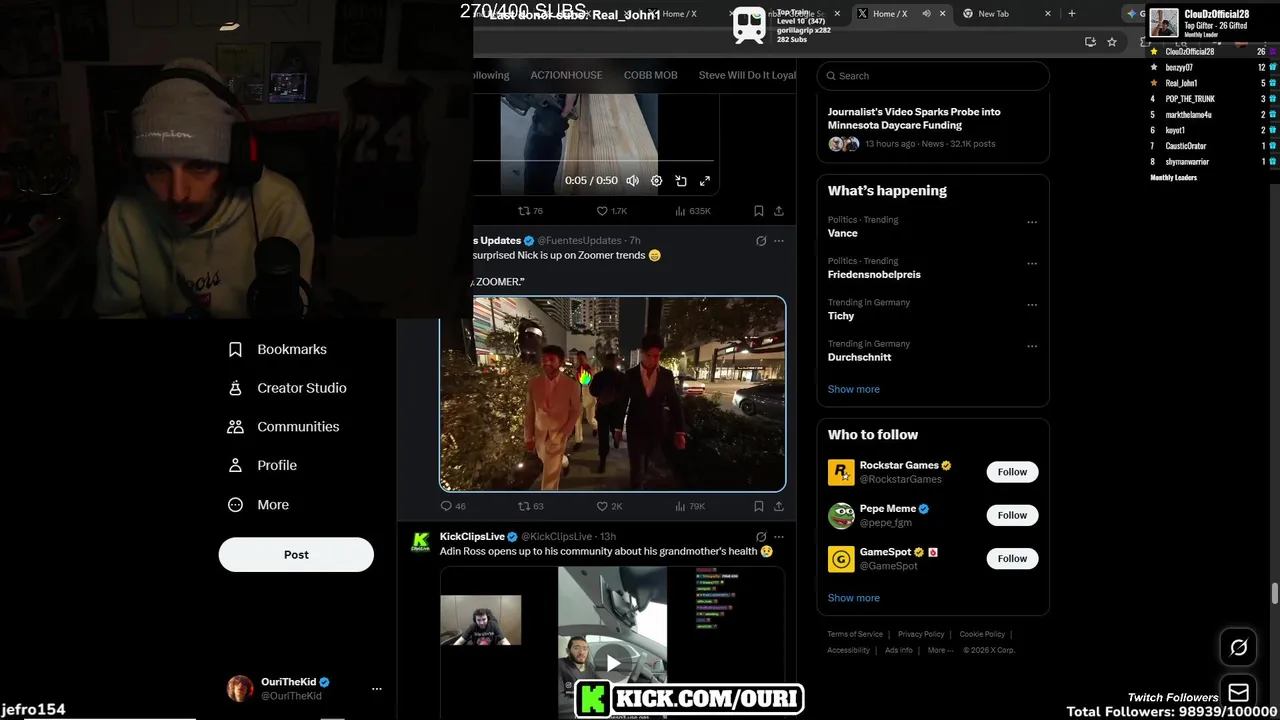View analytics of 635K views tweet
Image resolution: width=1280 pixels, height=720 pixels.
coord(692,211)
